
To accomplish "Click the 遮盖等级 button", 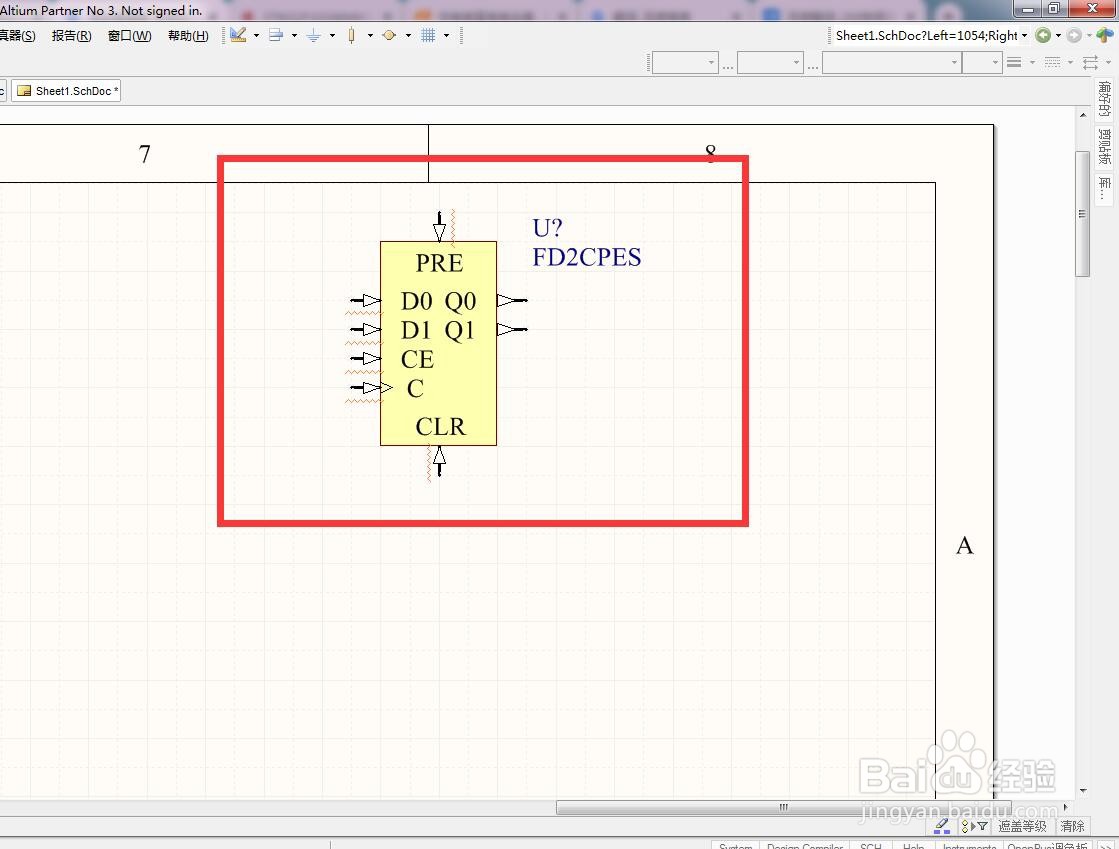I will (x=1022, y=826).
